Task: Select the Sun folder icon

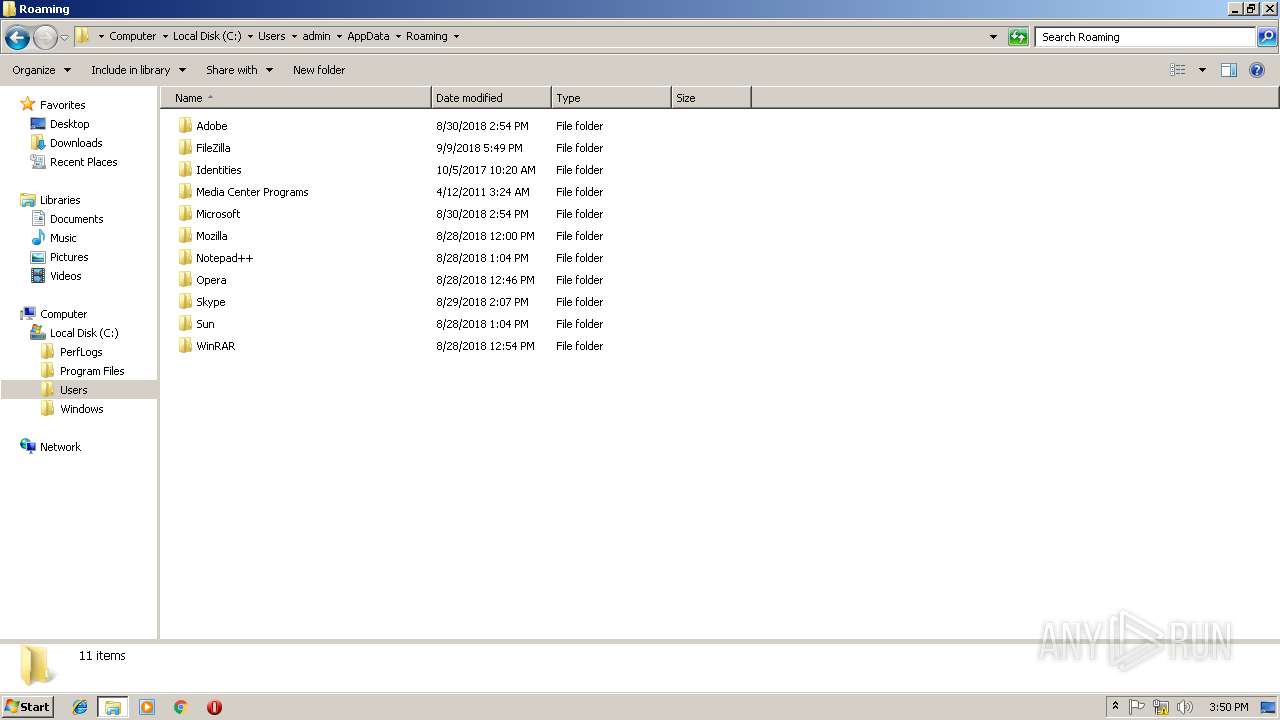Action: pos(185,324)
